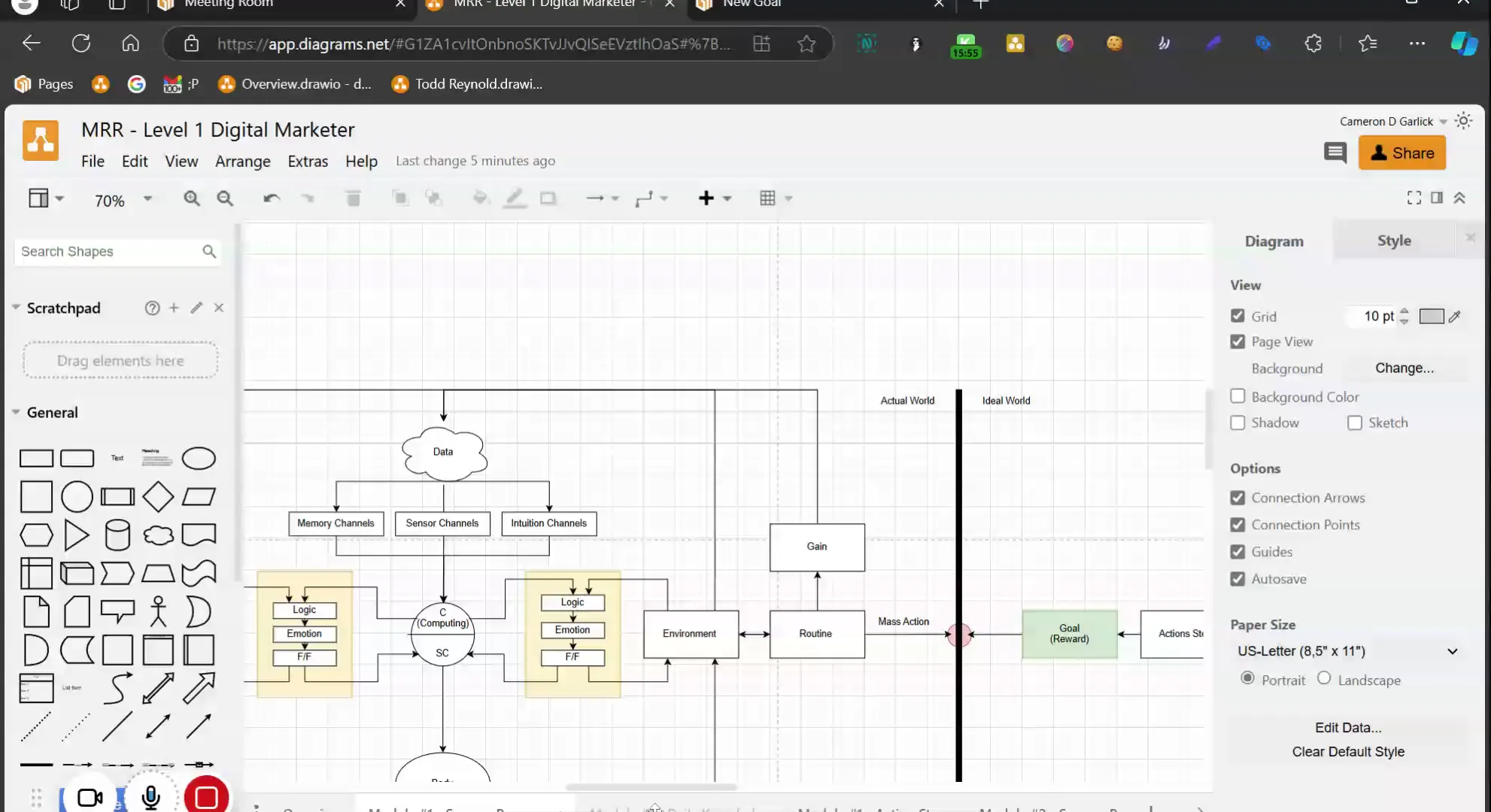This screenshot has width=1491, height=812.
Task: Open the table insert dropdown
Action: 776,198
